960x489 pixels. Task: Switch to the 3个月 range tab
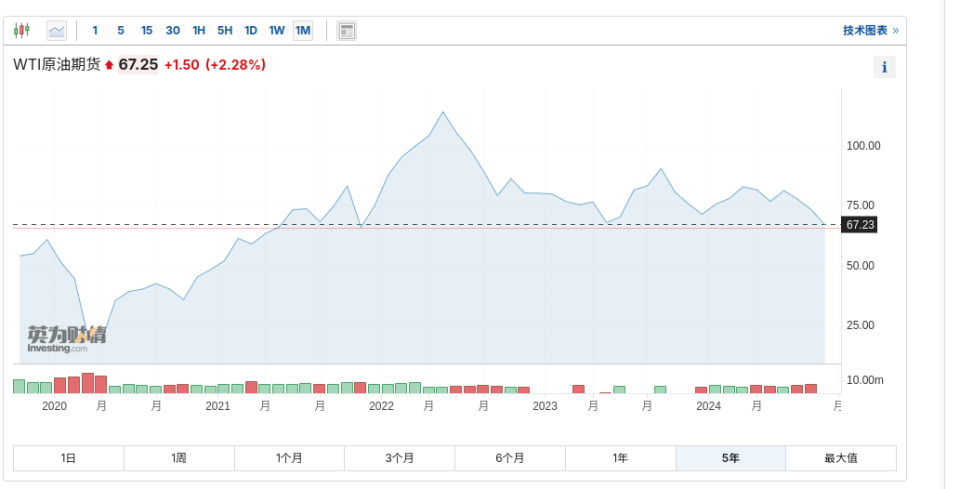coord(399,458)
